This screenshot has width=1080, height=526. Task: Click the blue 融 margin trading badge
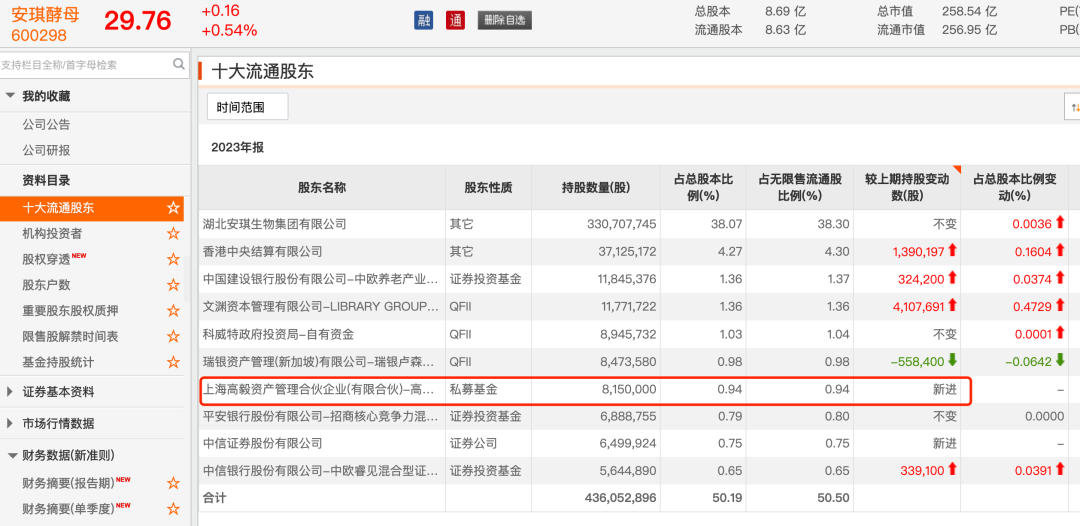[424, 20]
